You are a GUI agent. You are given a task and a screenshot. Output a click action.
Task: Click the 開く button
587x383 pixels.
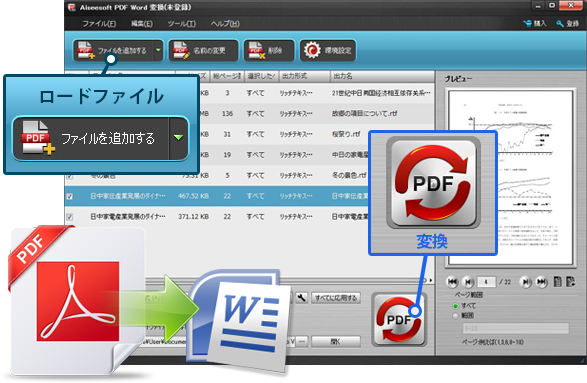point(336,341)
